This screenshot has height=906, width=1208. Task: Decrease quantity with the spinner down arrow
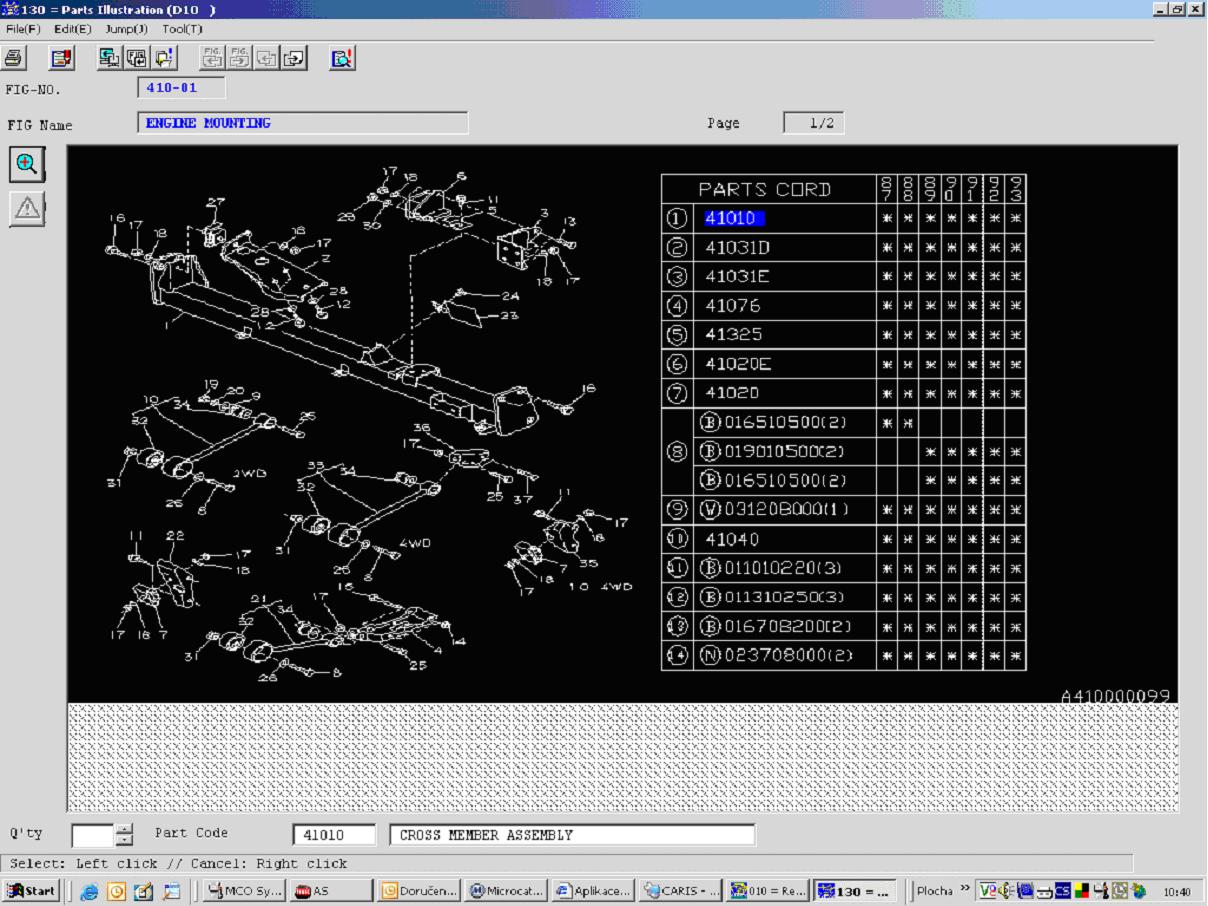(x=124, y=841)
